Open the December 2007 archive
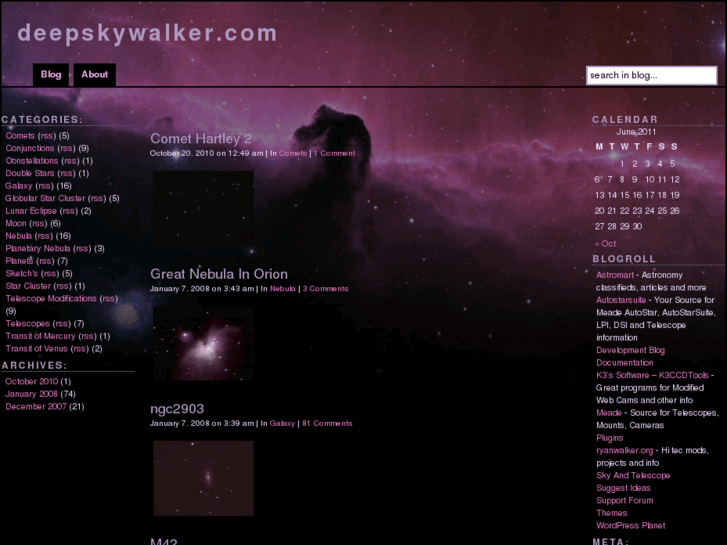The image size is (727, 545). [x=36, y=406]
